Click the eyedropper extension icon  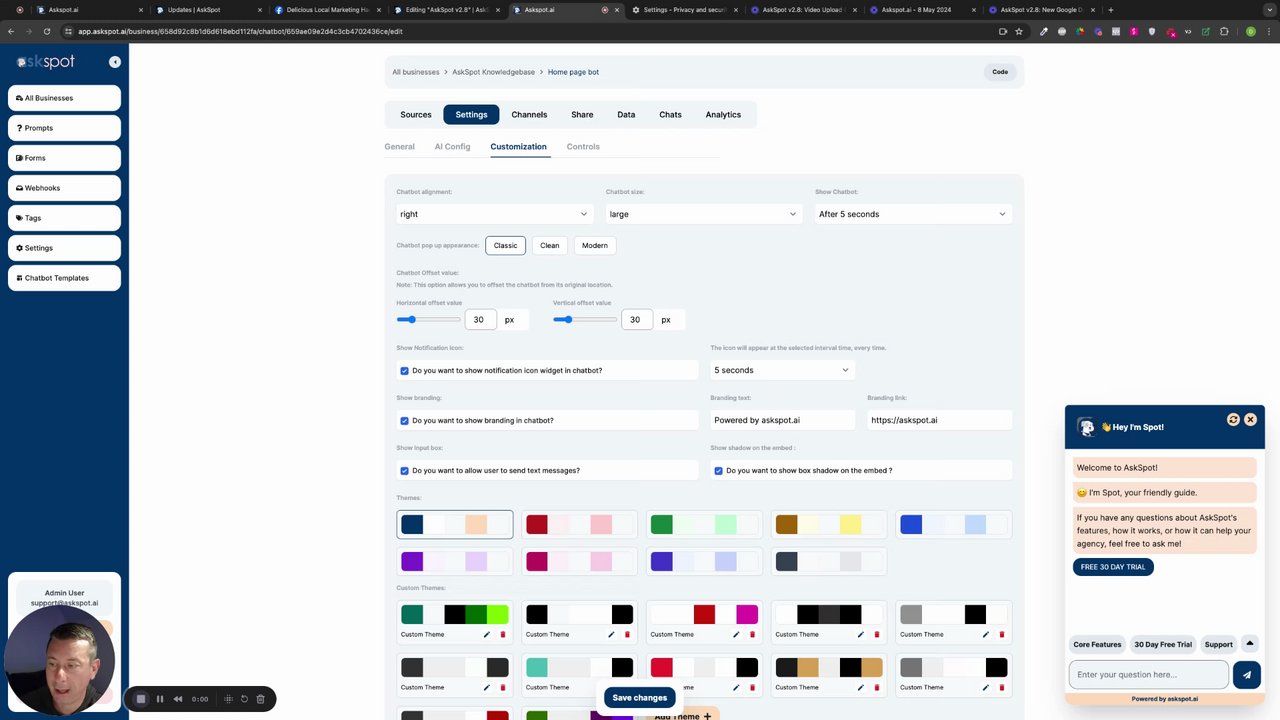pyautogui.click(x=1043, y=31)
